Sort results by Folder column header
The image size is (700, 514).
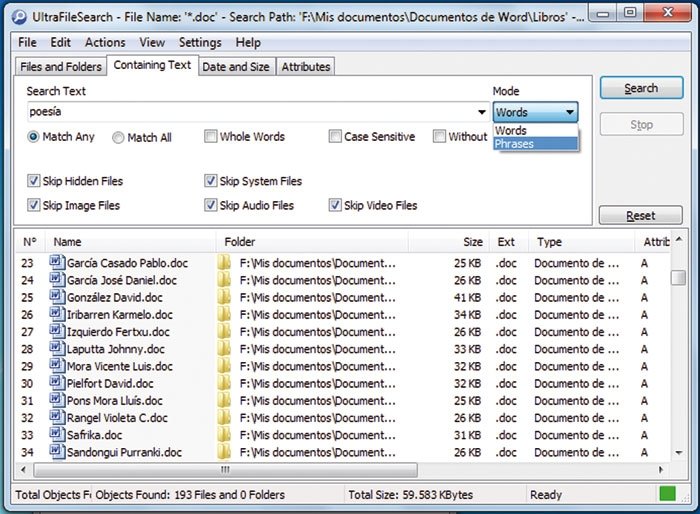pos(312,242)
